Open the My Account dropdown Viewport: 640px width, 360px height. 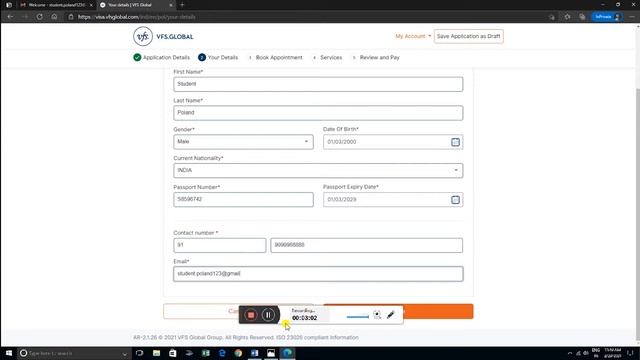[413, 36]
